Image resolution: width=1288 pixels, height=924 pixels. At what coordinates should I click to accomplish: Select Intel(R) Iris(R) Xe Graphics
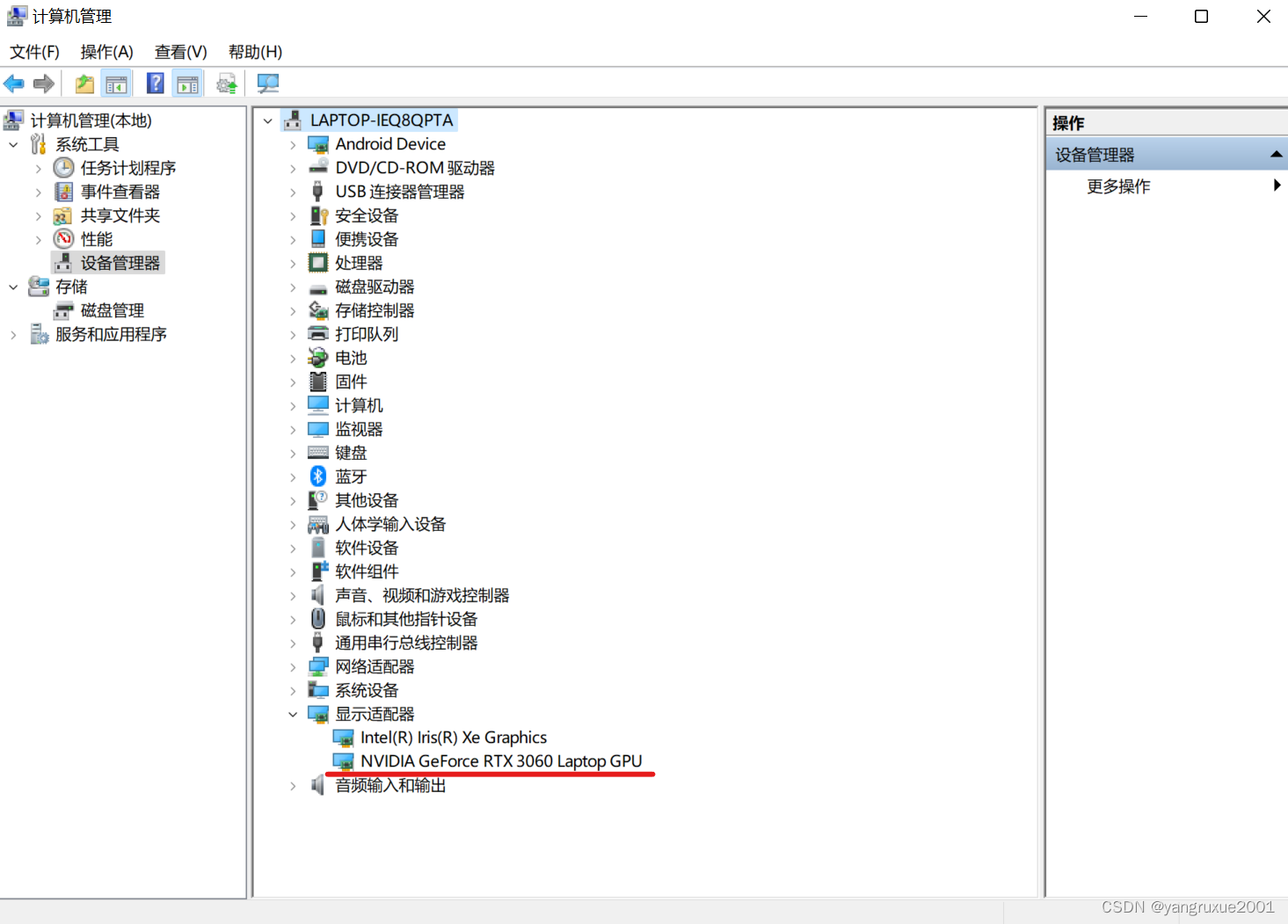454,738
